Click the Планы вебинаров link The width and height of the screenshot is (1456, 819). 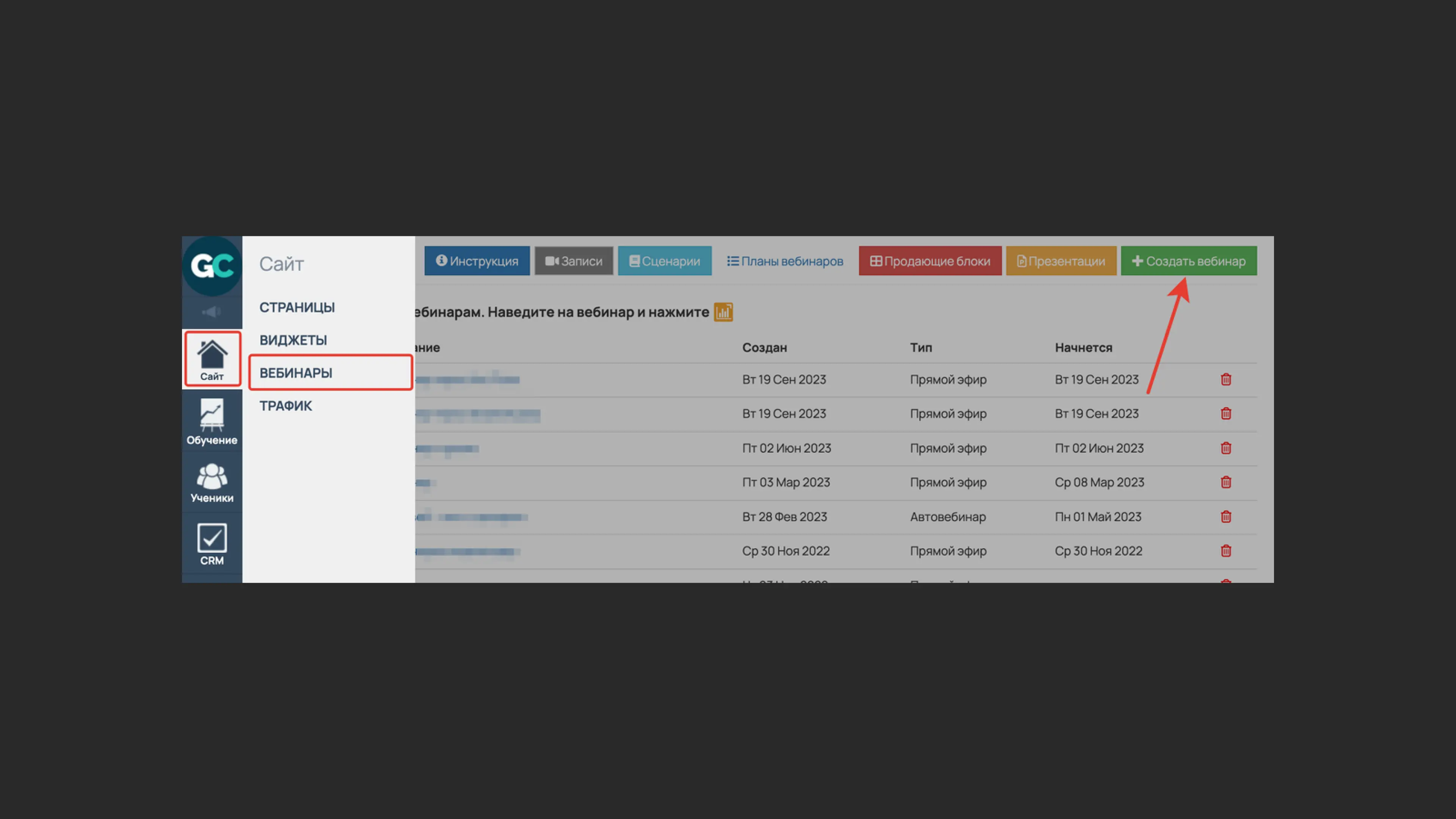[785, 261]
